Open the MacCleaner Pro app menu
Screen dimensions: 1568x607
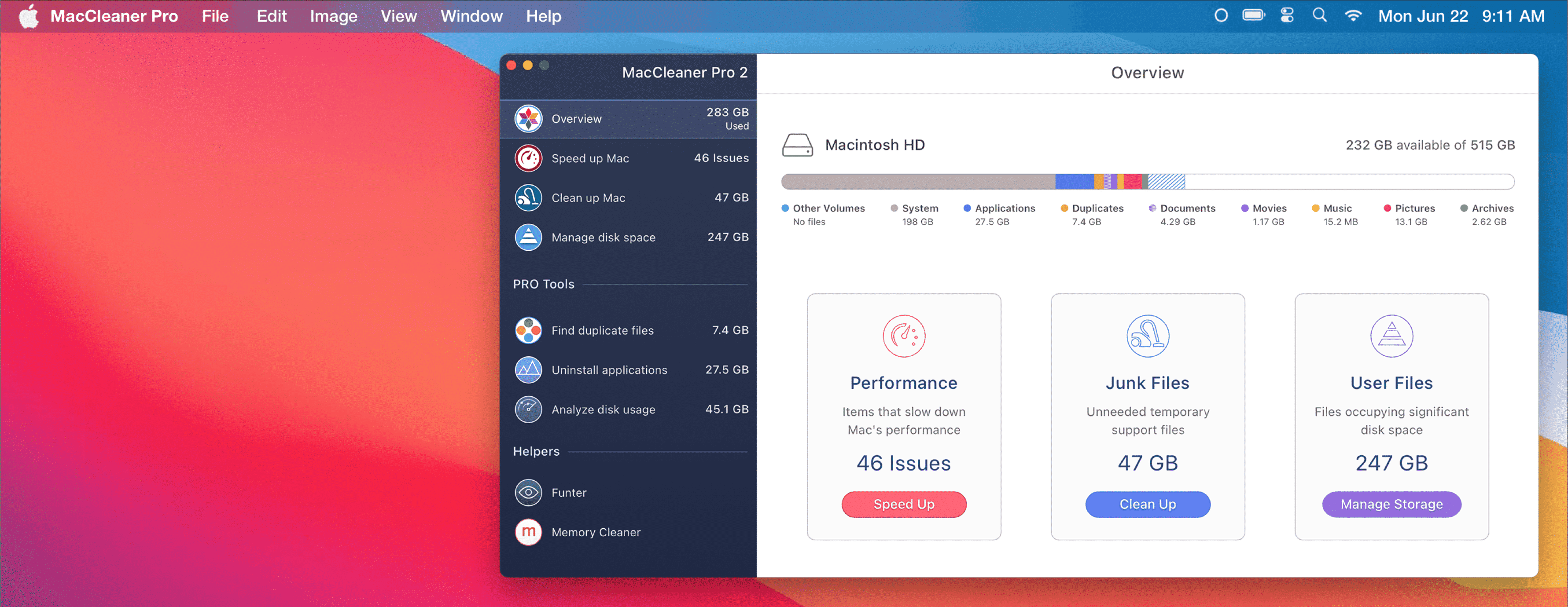click(x=114, y=16)
